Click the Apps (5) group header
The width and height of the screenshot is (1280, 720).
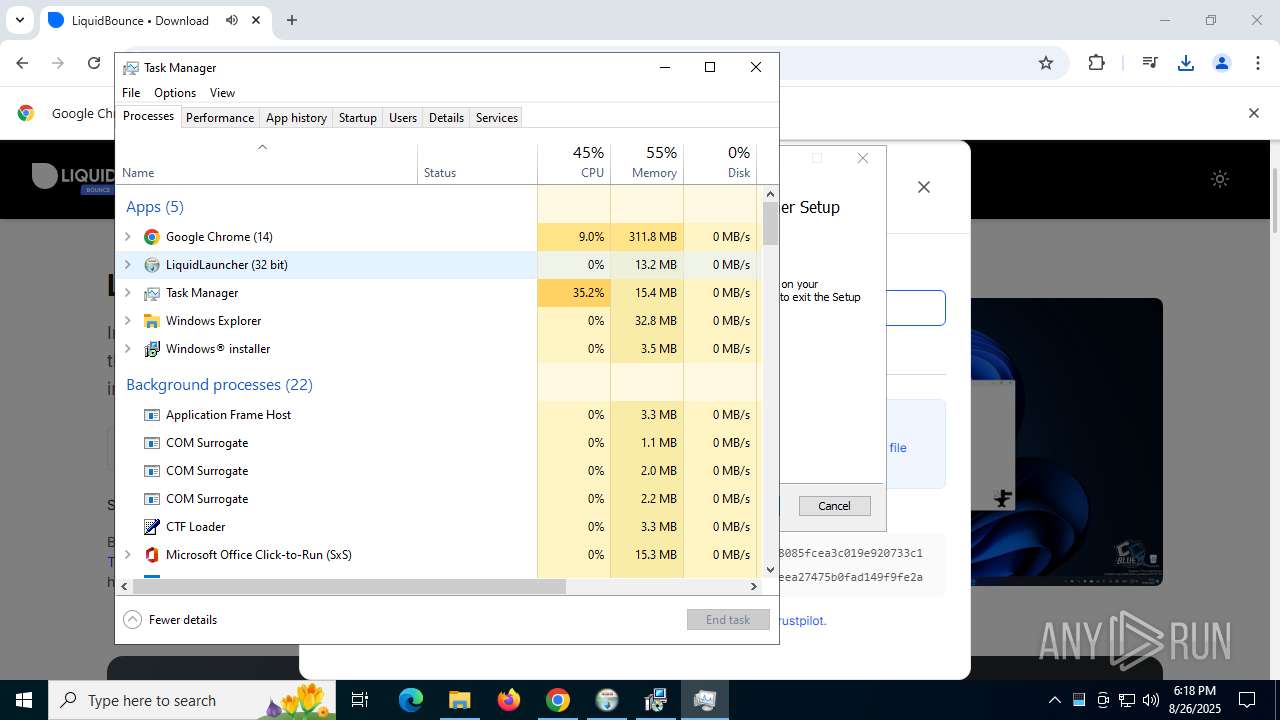155,207
